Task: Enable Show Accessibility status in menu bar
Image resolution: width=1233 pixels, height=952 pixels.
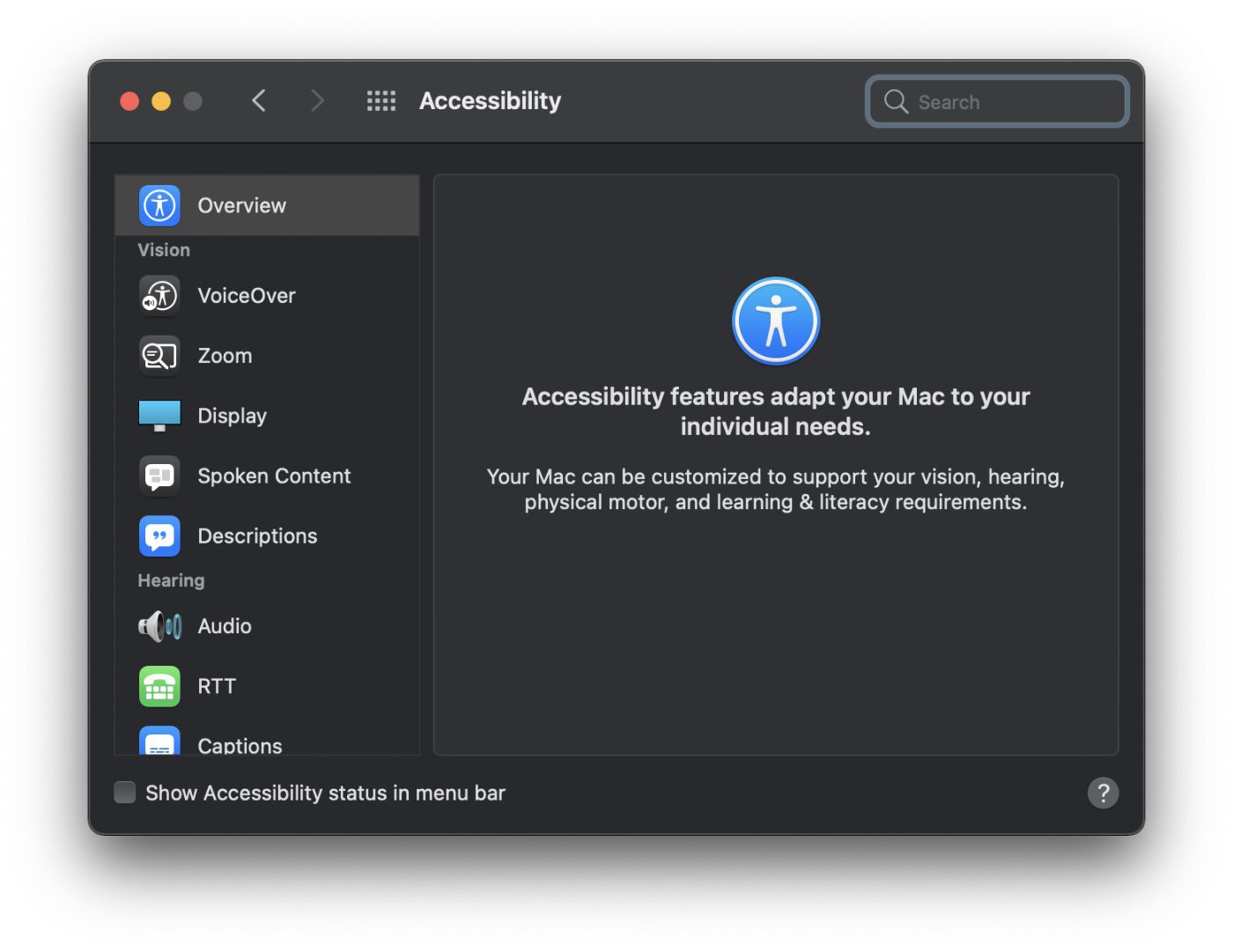Action: point(125,793)
